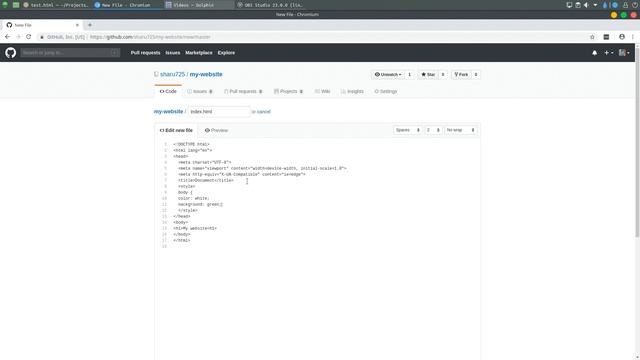The height and width of the screenshot is (360, 640).
Task: Click the volume speaker tray icon
Action: coord(586,5)
